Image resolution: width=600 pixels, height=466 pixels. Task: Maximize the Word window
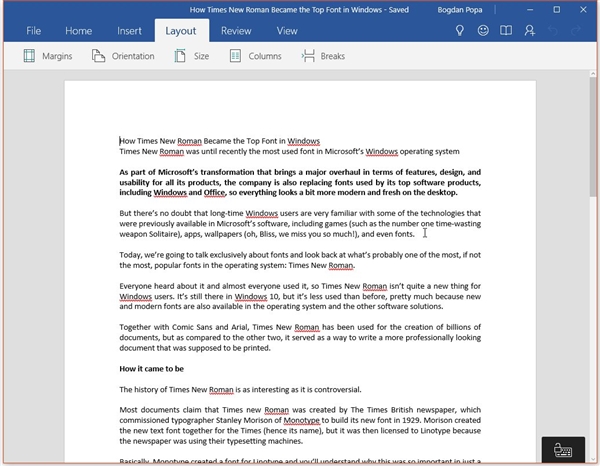tap(557, 10)
